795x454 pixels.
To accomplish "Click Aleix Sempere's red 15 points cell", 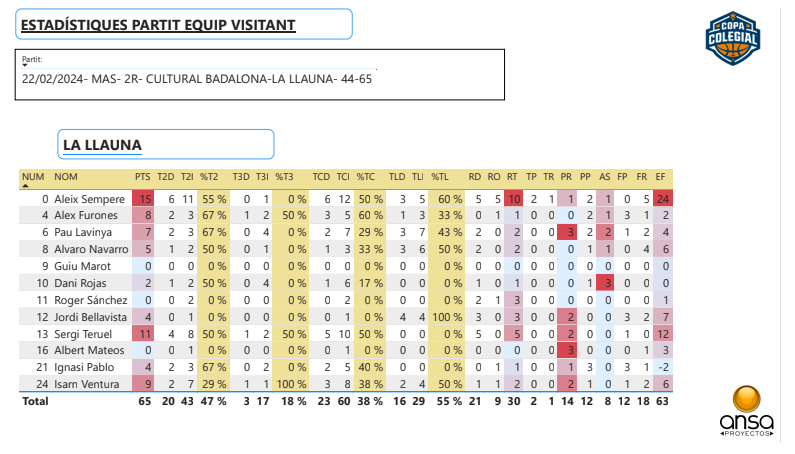I will (143, 199).
